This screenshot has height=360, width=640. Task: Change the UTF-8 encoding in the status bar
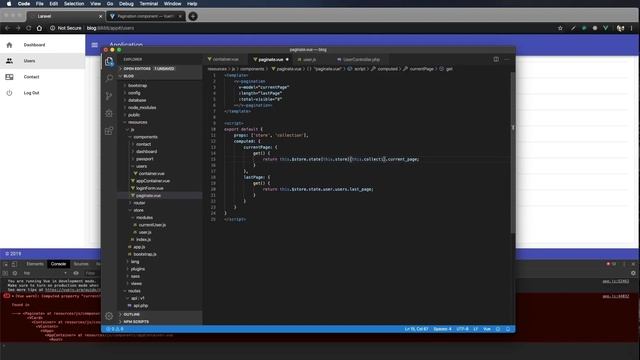462,329
